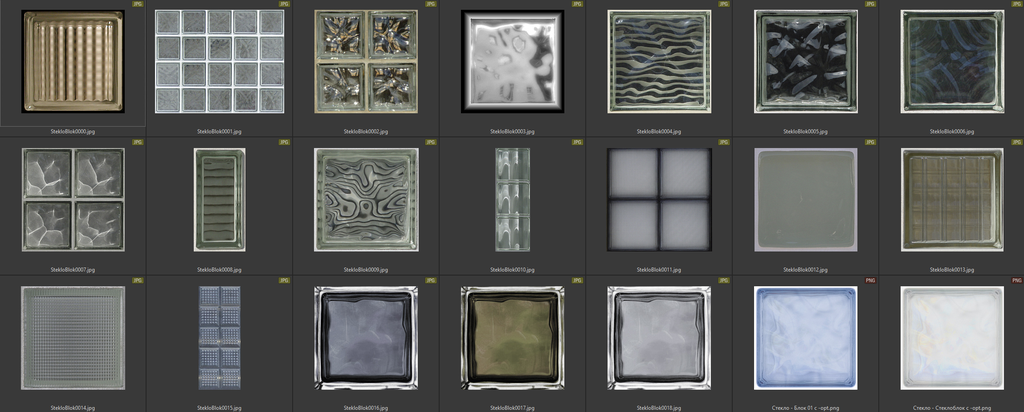
Task: Choose the wavy SteklоBlok0004.jpg thumbnail
Action: tap(659, 62)
